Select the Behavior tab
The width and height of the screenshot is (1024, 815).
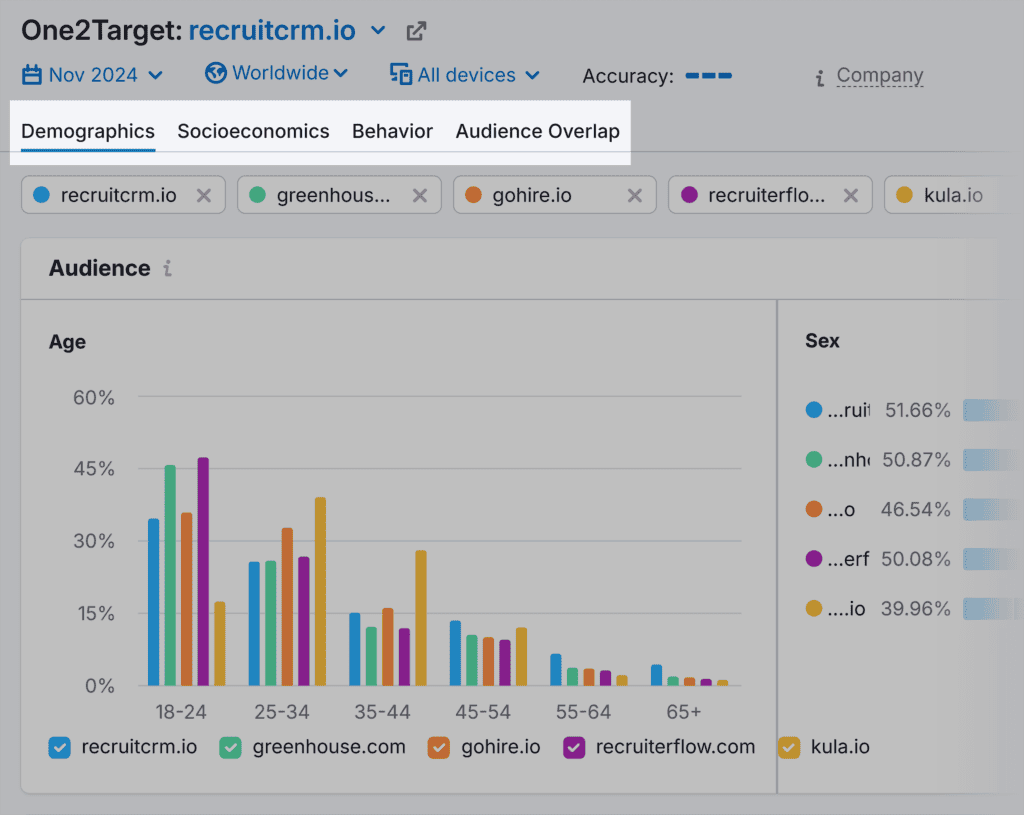pyautogui.click(x=392, y=131)
